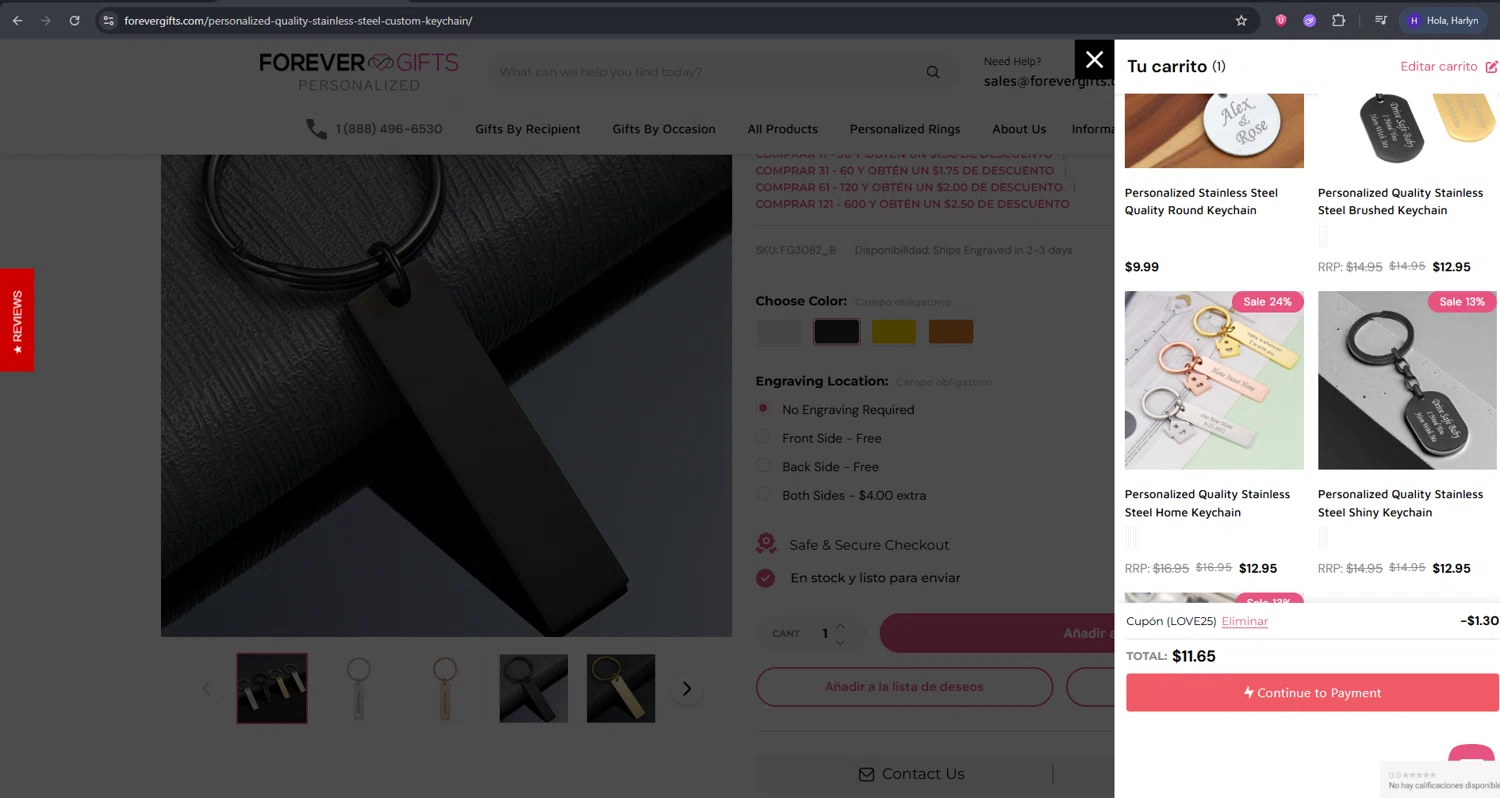This screenshot has height=798, width=1500.
Task: Click the quantity input field
Action: [825, 634]
